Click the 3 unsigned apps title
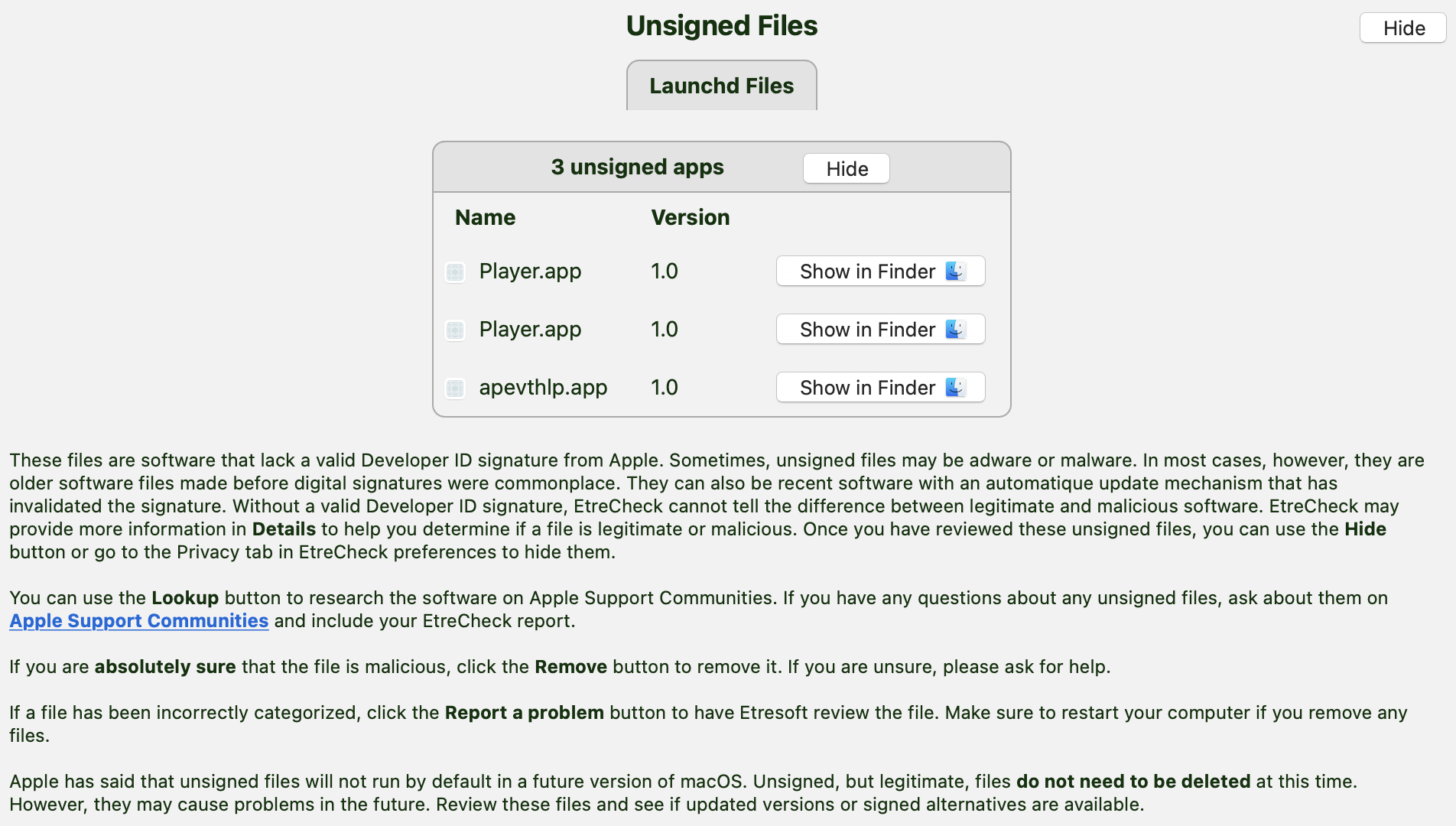The image size is (1456, 826). (637, 167)
